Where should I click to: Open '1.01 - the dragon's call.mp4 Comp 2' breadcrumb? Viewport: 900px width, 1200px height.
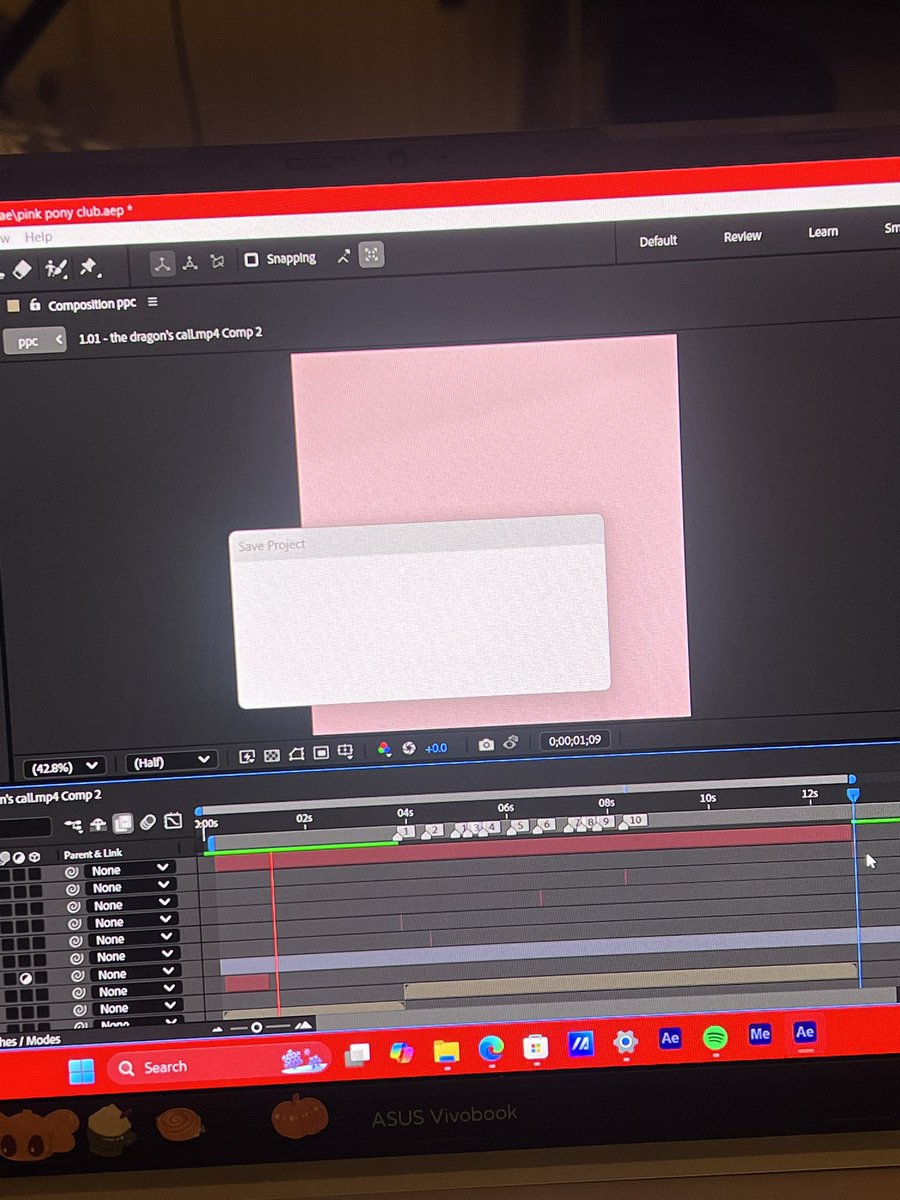click(170, 333)
